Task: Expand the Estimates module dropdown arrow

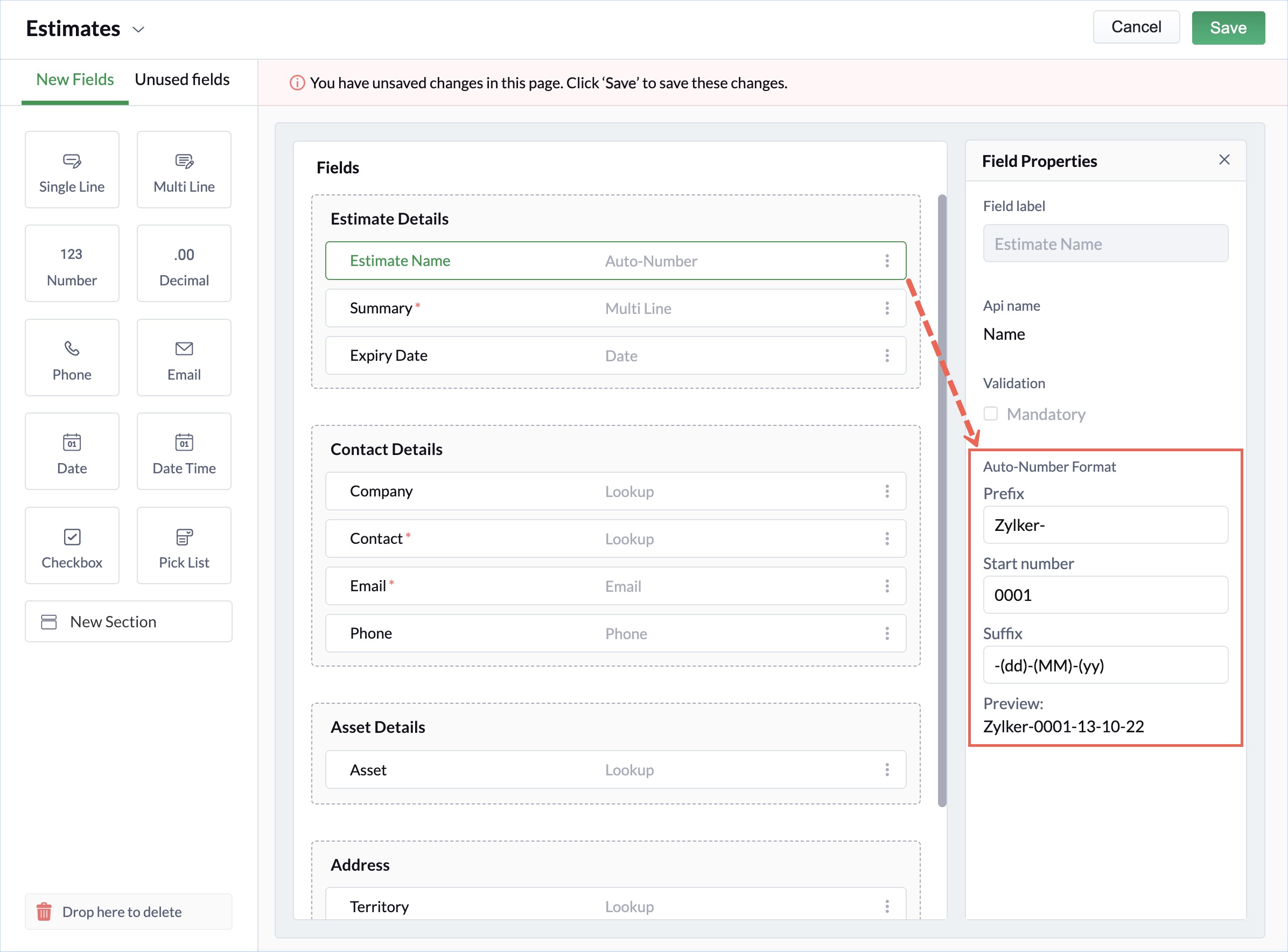Action: (138, 30)
